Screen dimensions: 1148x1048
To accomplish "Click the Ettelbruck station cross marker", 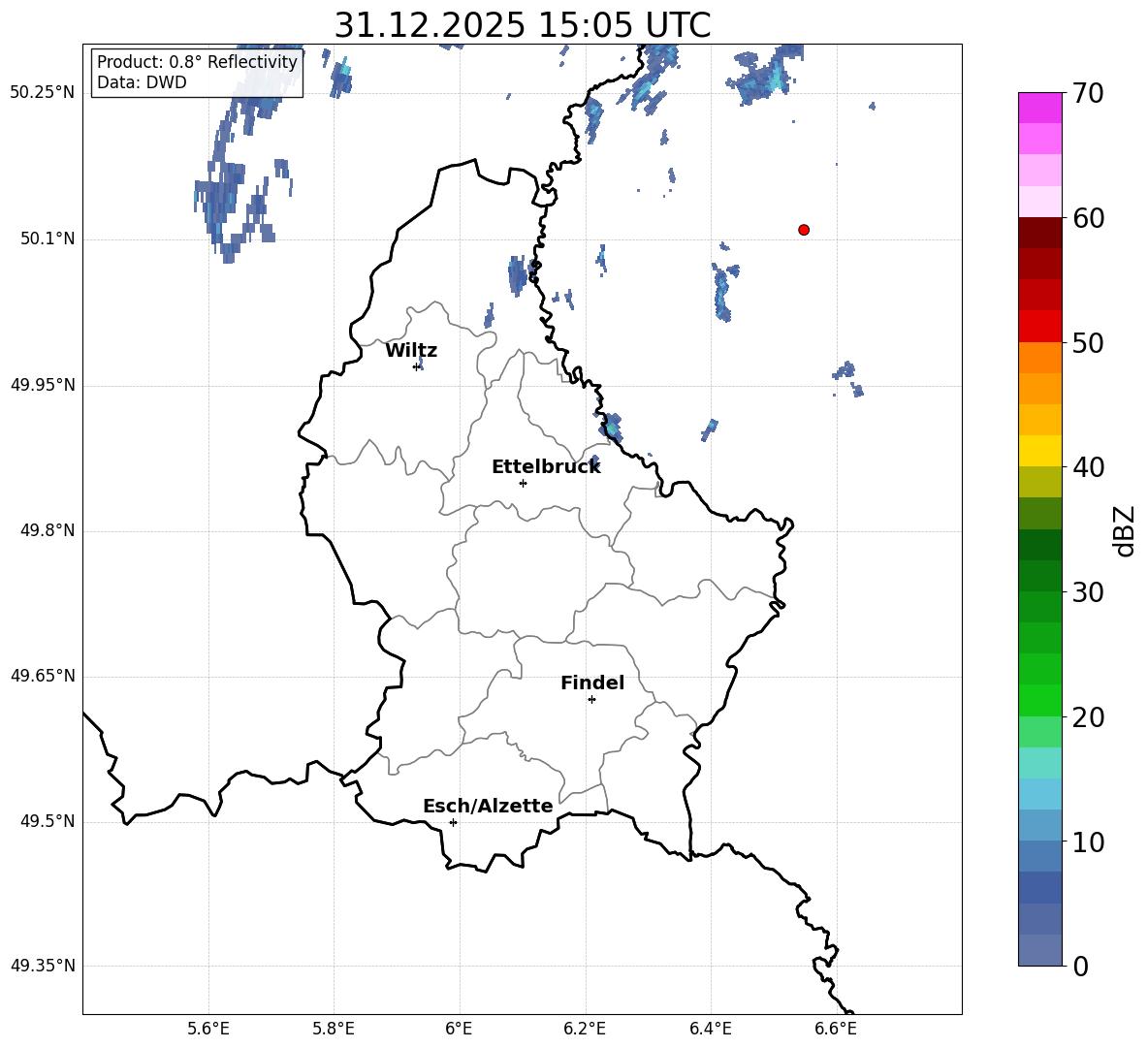I will pyautogui.click(x=523, y=483).
